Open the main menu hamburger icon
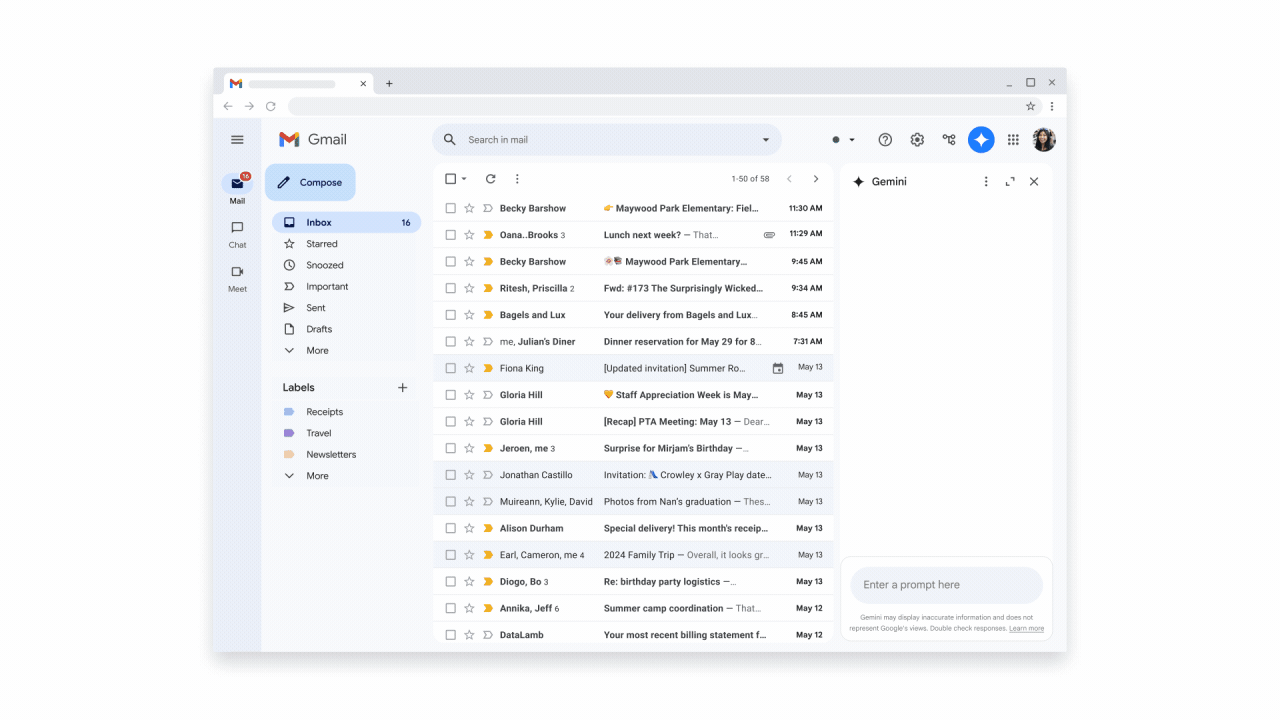 [237, 140]
